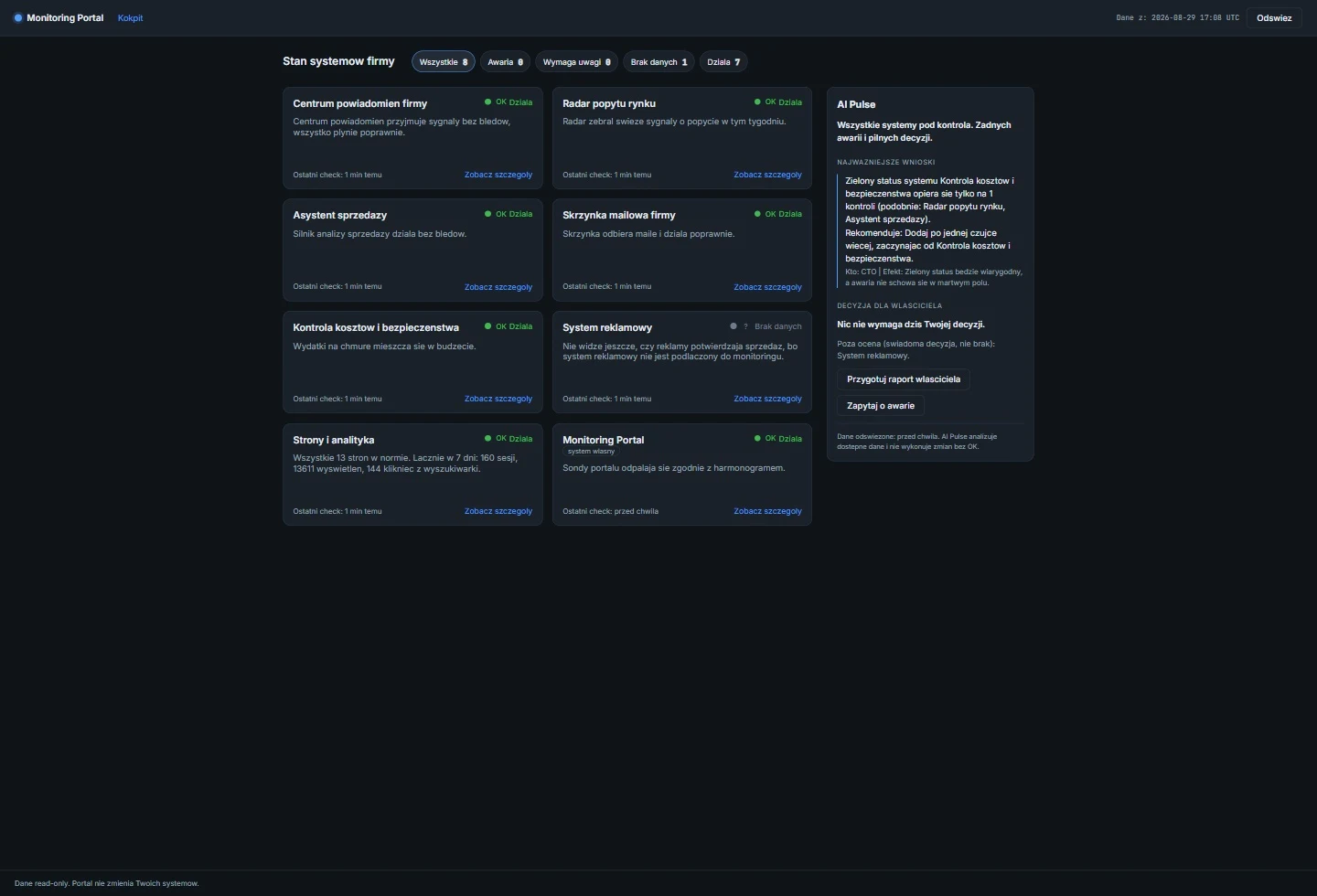Click the footer "Dane read-only" notice
Screen dimensions: 1317x896
click(107, 883)
